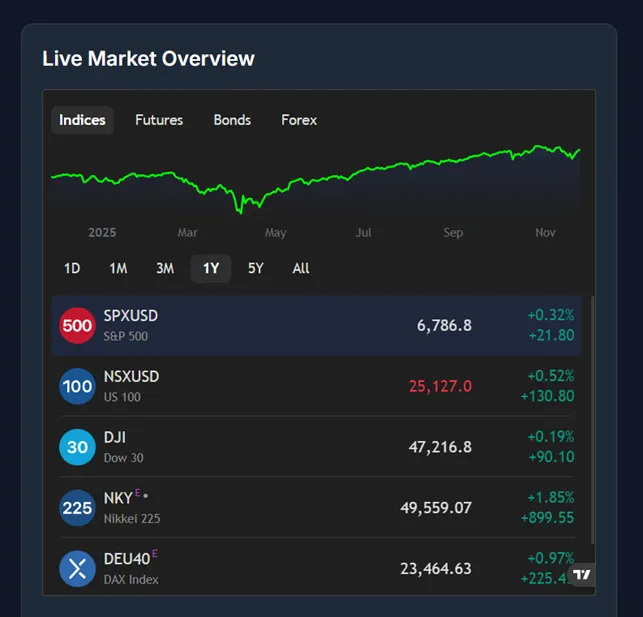The width and height of the screenshot is (643, 617).
Task: Click the Dow 30 description label
Action: [123, 458]
